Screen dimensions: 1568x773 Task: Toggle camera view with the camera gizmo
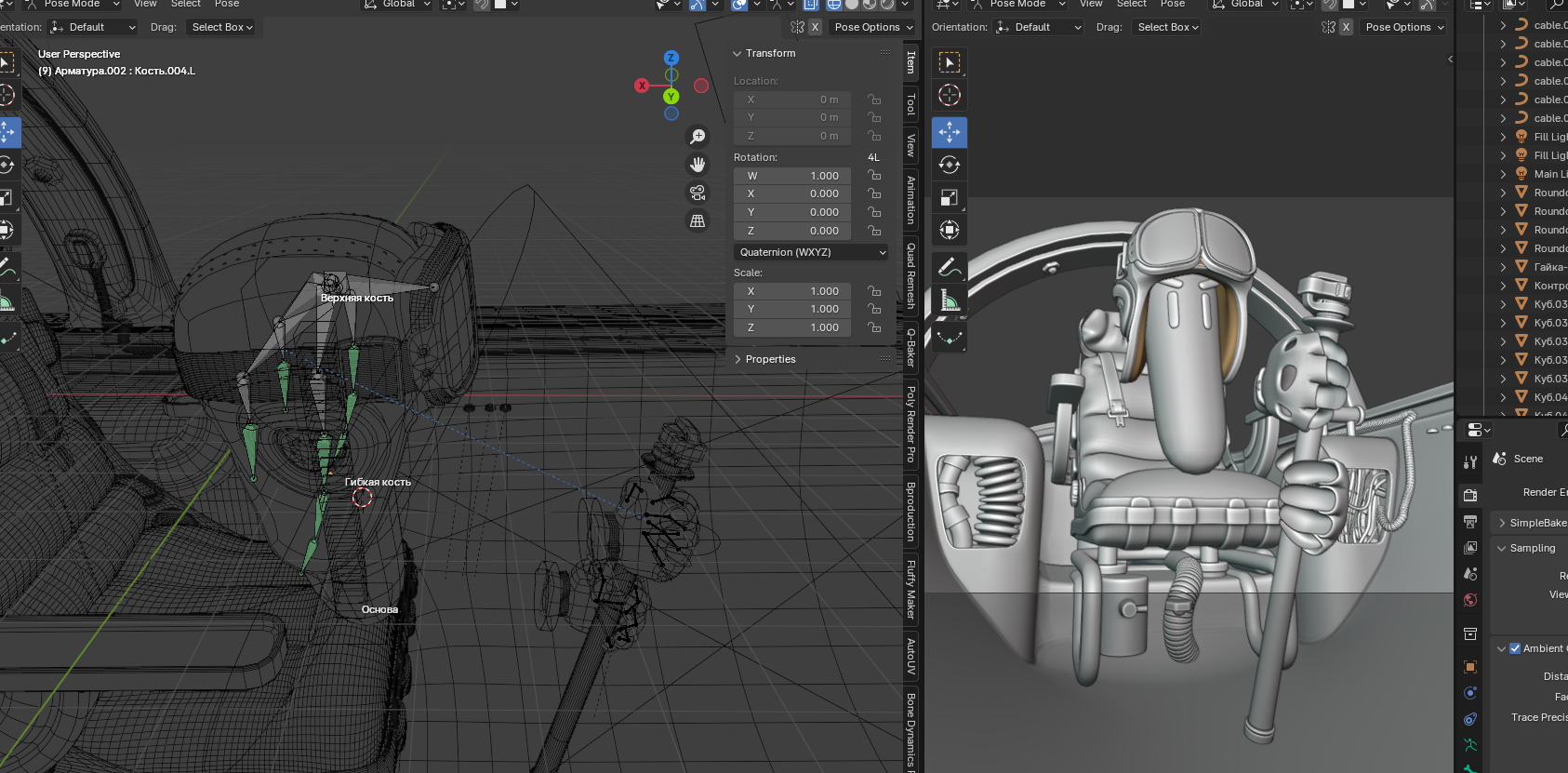698,193
